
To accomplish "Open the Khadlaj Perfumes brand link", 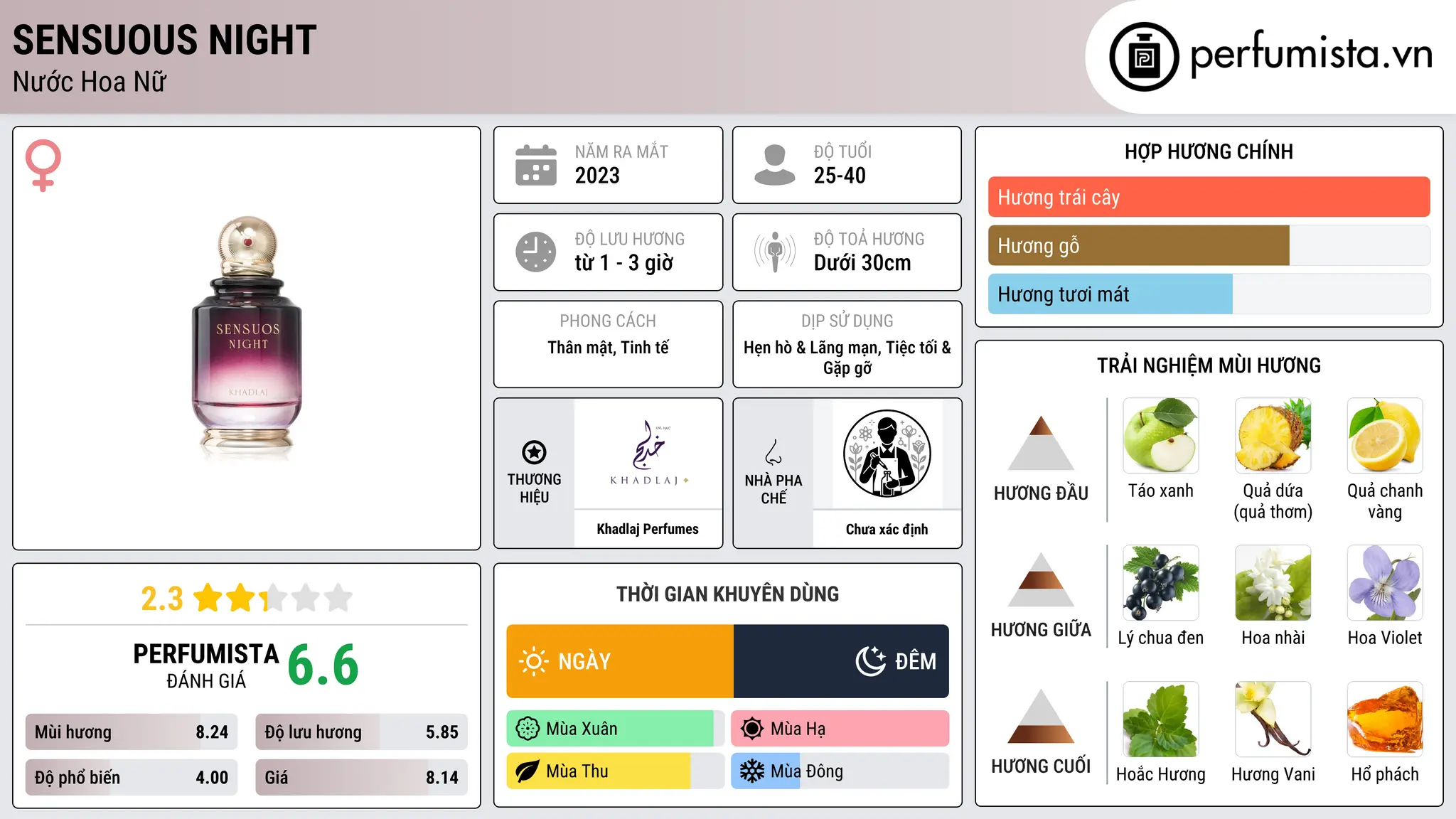I will coord(648,529).
